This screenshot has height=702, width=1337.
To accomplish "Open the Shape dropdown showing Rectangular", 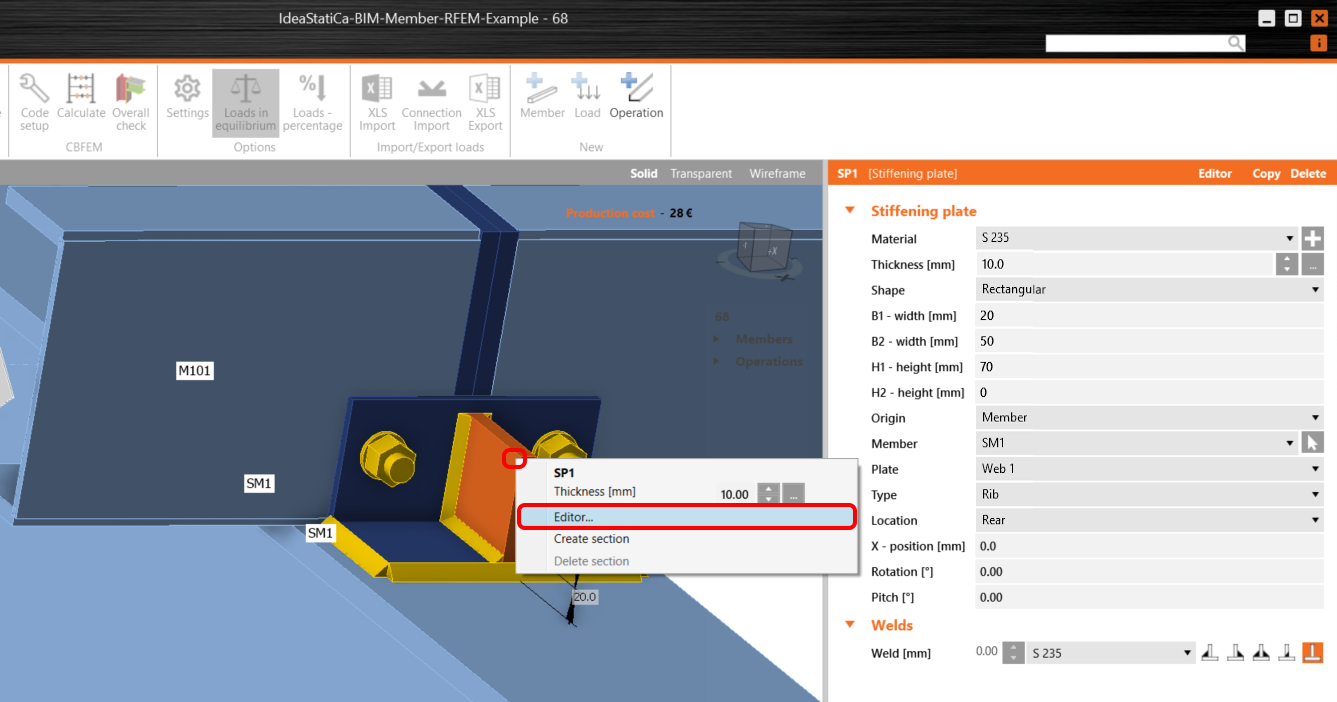I will (x=1149, y=290).
